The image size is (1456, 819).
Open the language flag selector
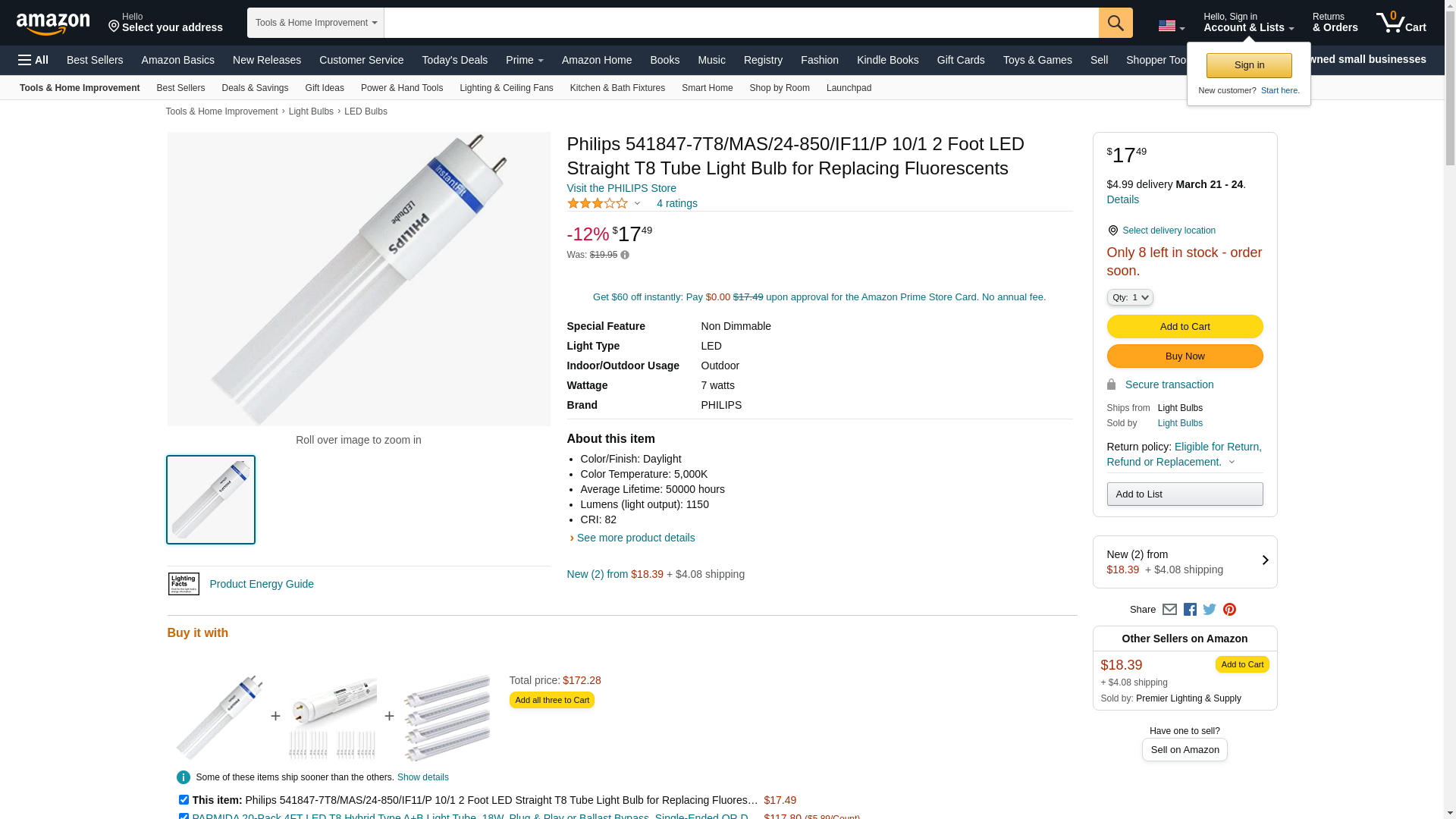pyautogui.click(x=1171, y=27)
